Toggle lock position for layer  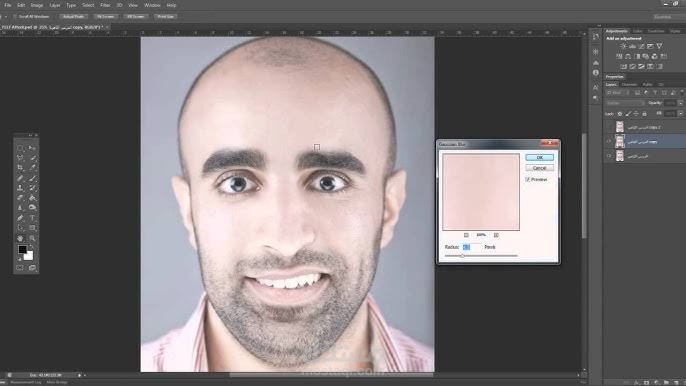pos(636,114)
